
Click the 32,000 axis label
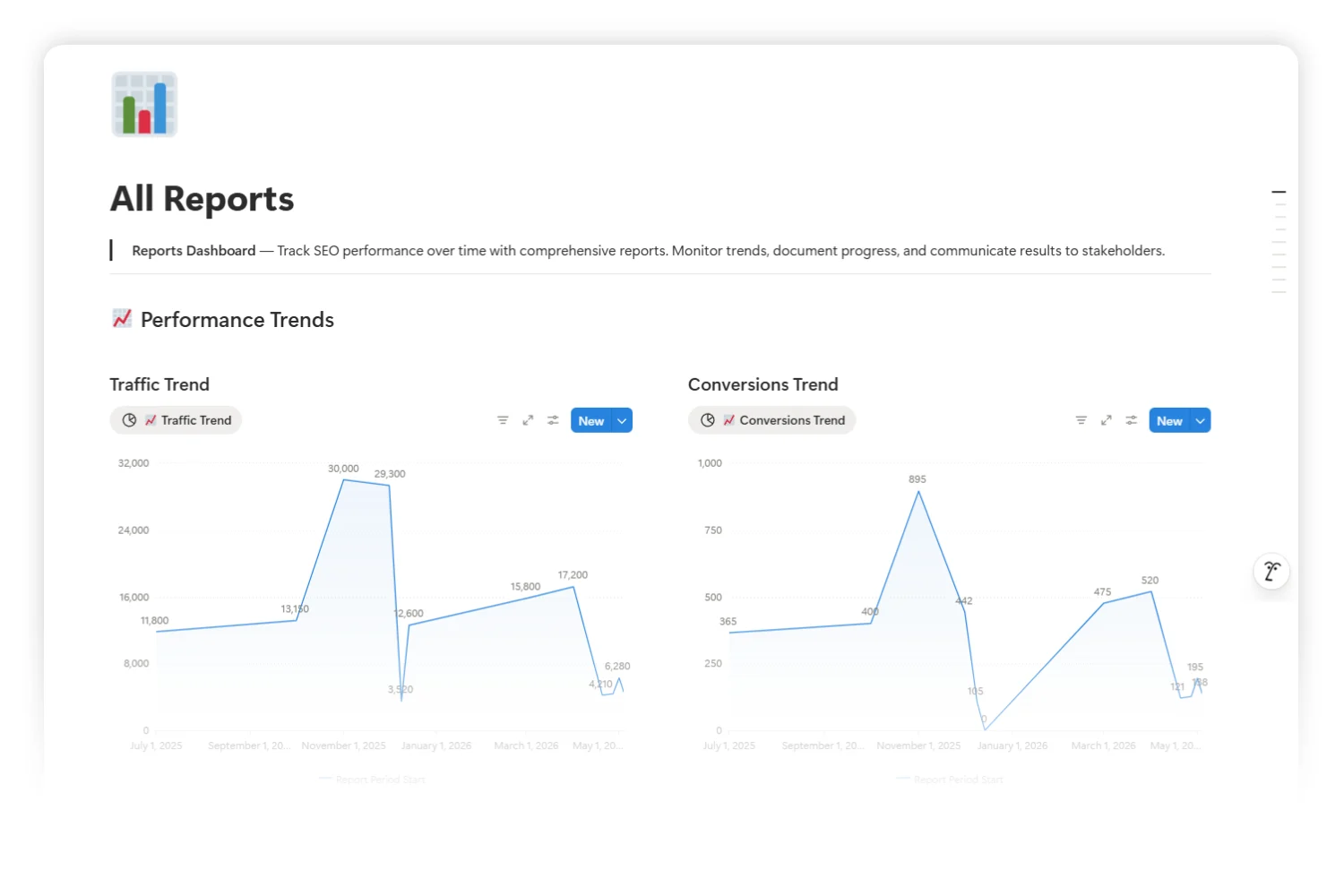[134, 463]
